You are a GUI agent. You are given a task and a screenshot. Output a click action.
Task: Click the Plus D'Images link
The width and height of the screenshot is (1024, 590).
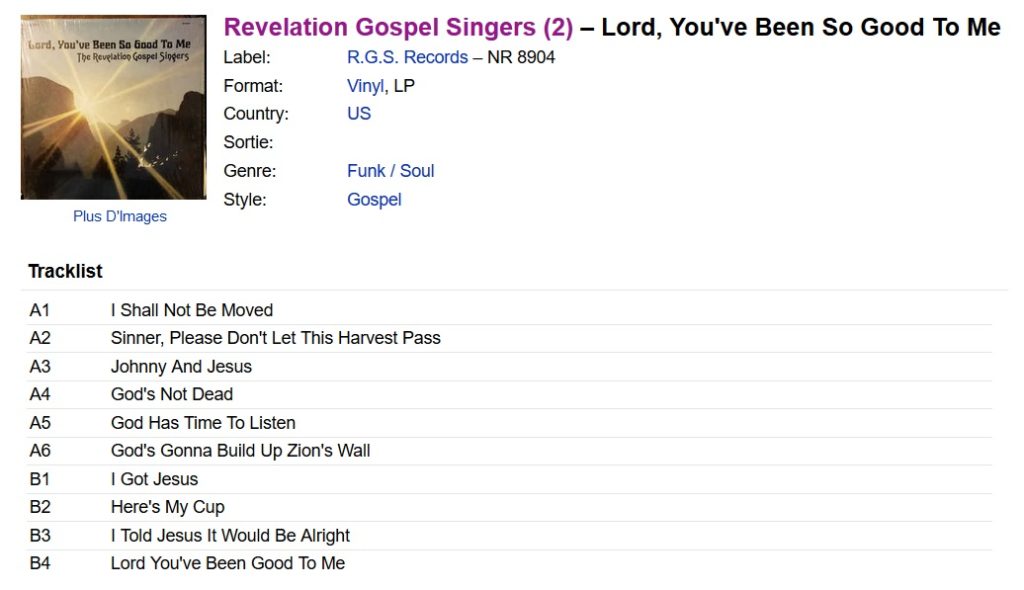(120, 216)
